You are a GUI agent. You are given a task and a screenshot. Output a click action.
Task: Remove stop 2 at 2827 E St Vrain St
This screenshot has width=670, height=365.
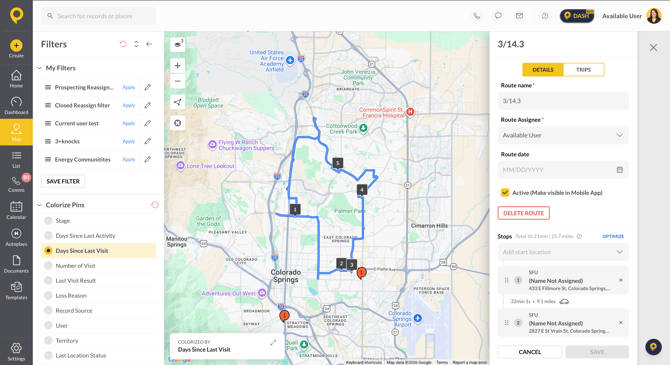[x=620, y=323]
